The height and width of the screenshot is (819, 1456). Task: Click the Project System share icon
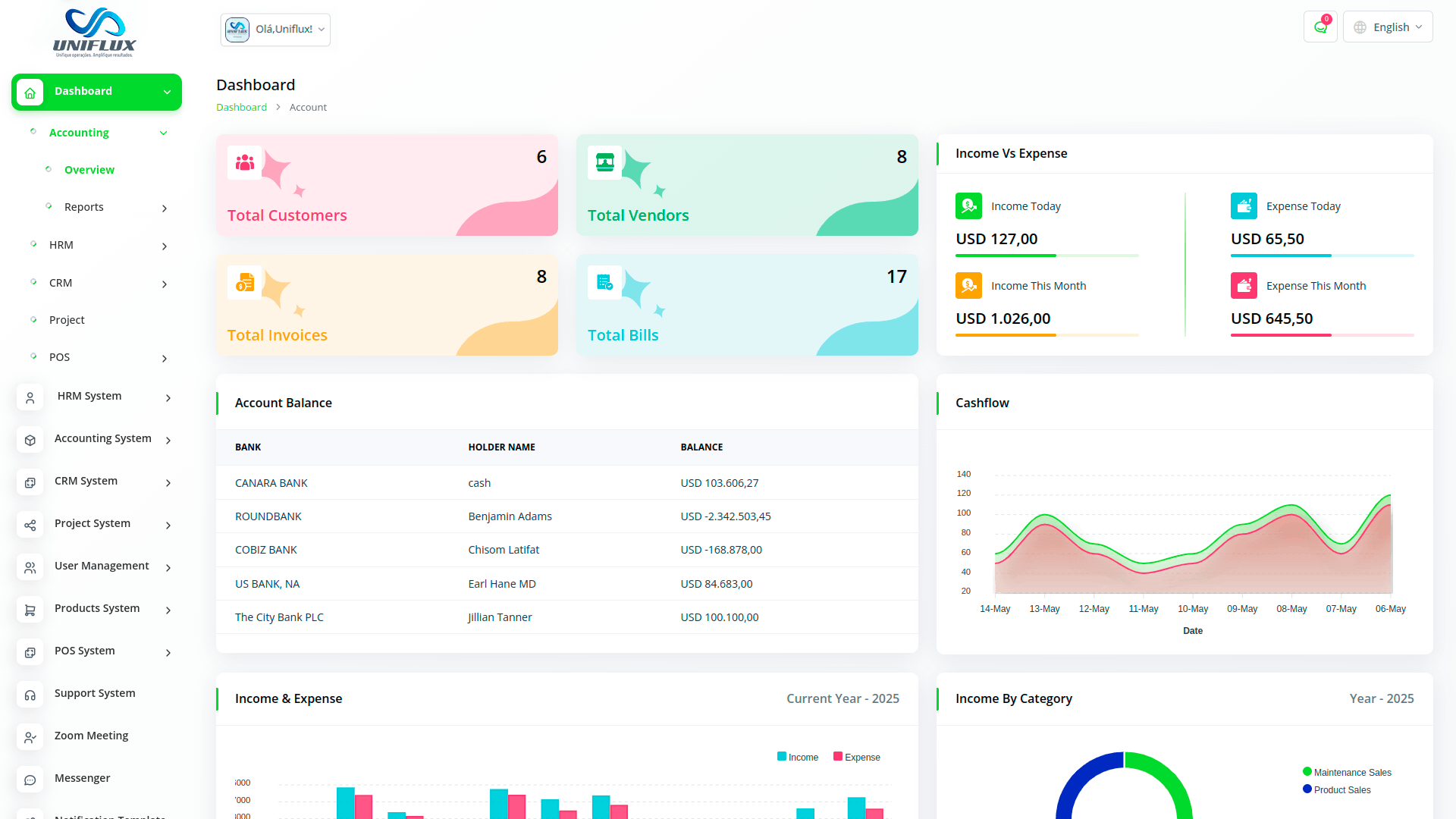(x=30, y=525)
